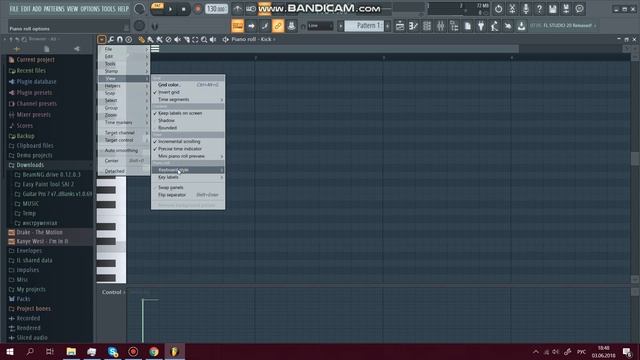Click the save project floppy icon
The image size is (640, 360).
coord(553,9)
